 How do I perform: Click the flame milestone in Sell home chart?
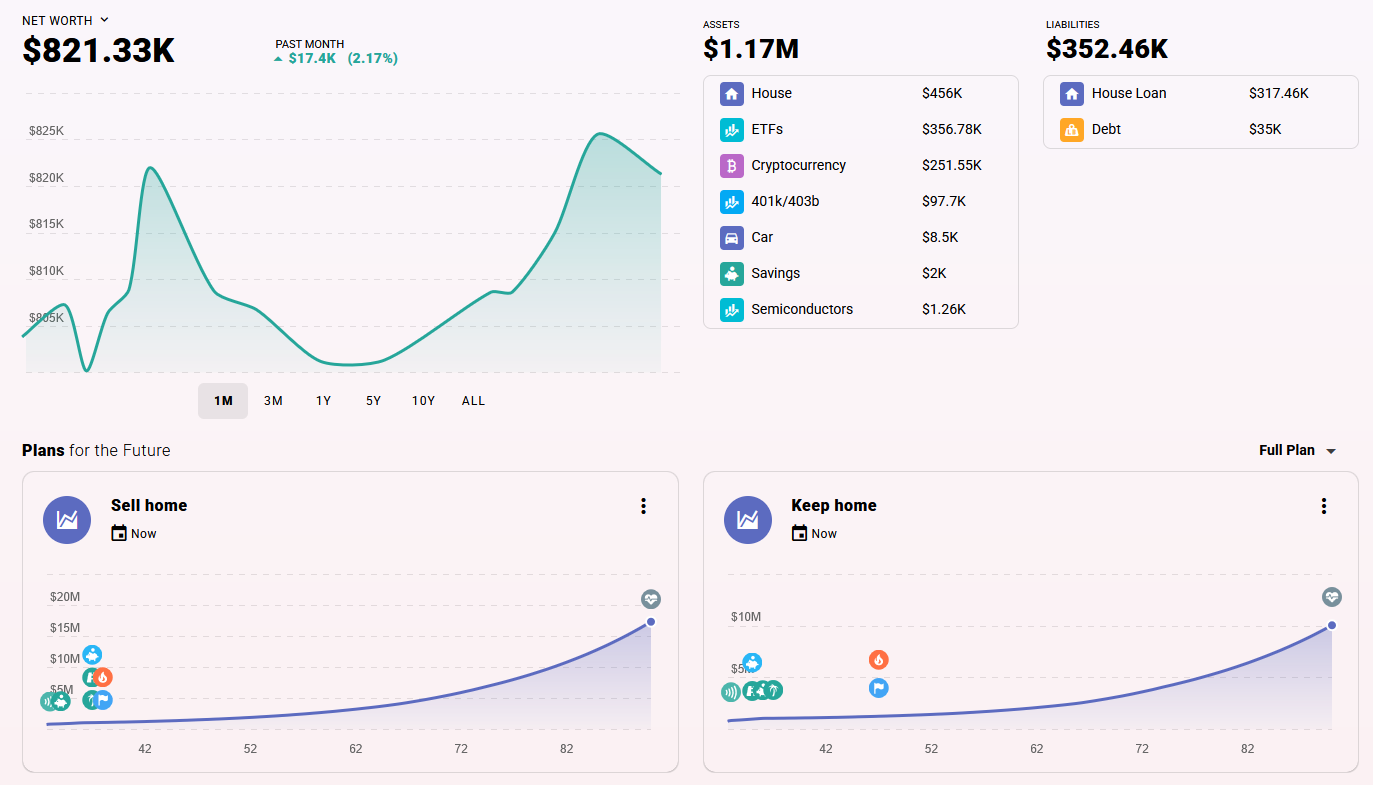coord(102,677)
